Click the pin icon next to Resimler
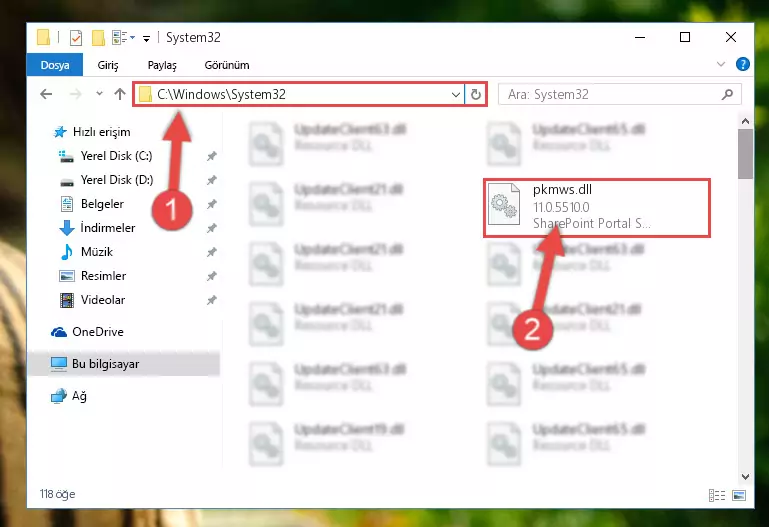 [x=211, y=276]
